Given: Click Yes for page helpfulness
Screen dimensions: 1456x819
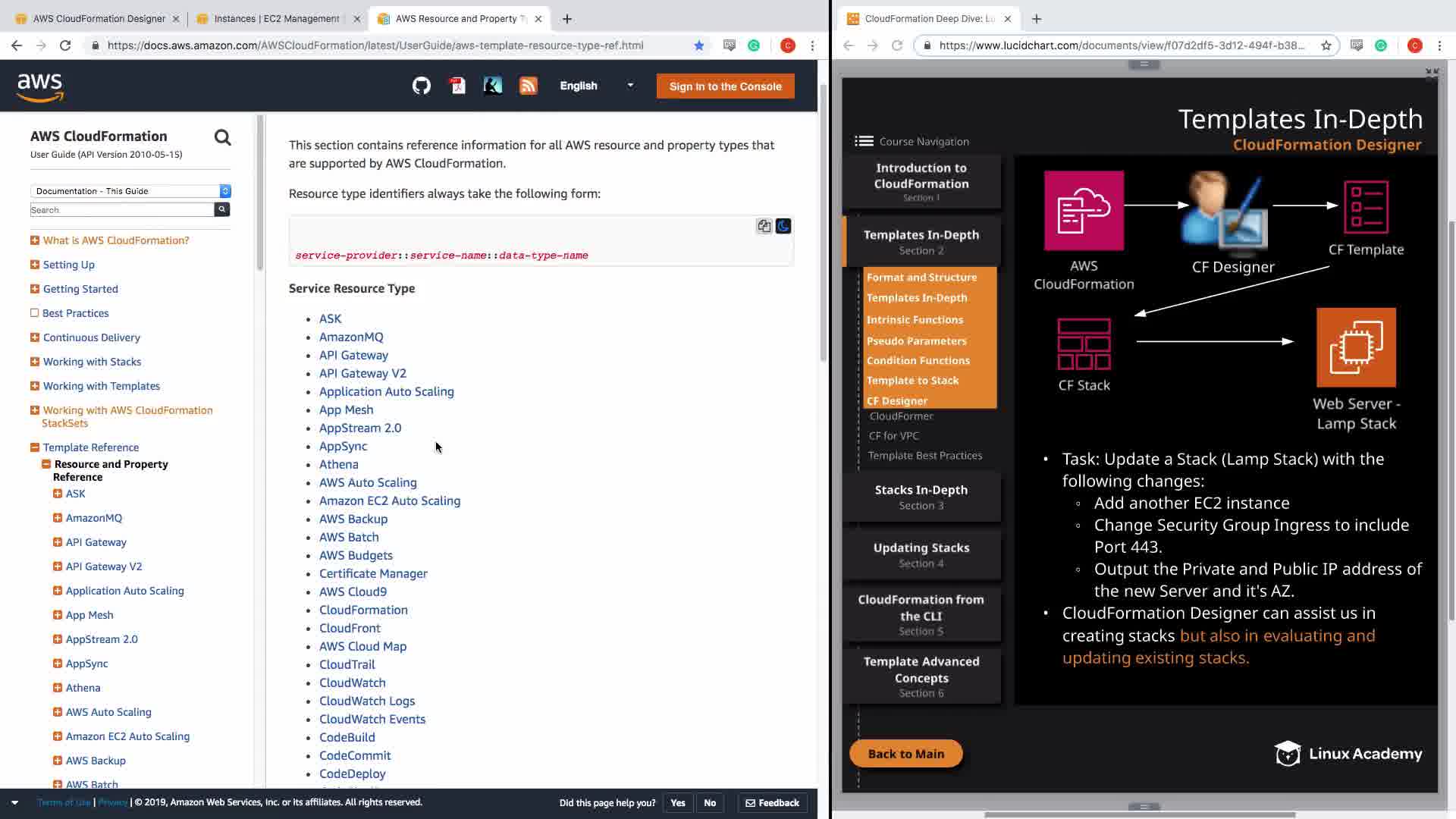Looking at the screenshot, I should click(678, 802).
